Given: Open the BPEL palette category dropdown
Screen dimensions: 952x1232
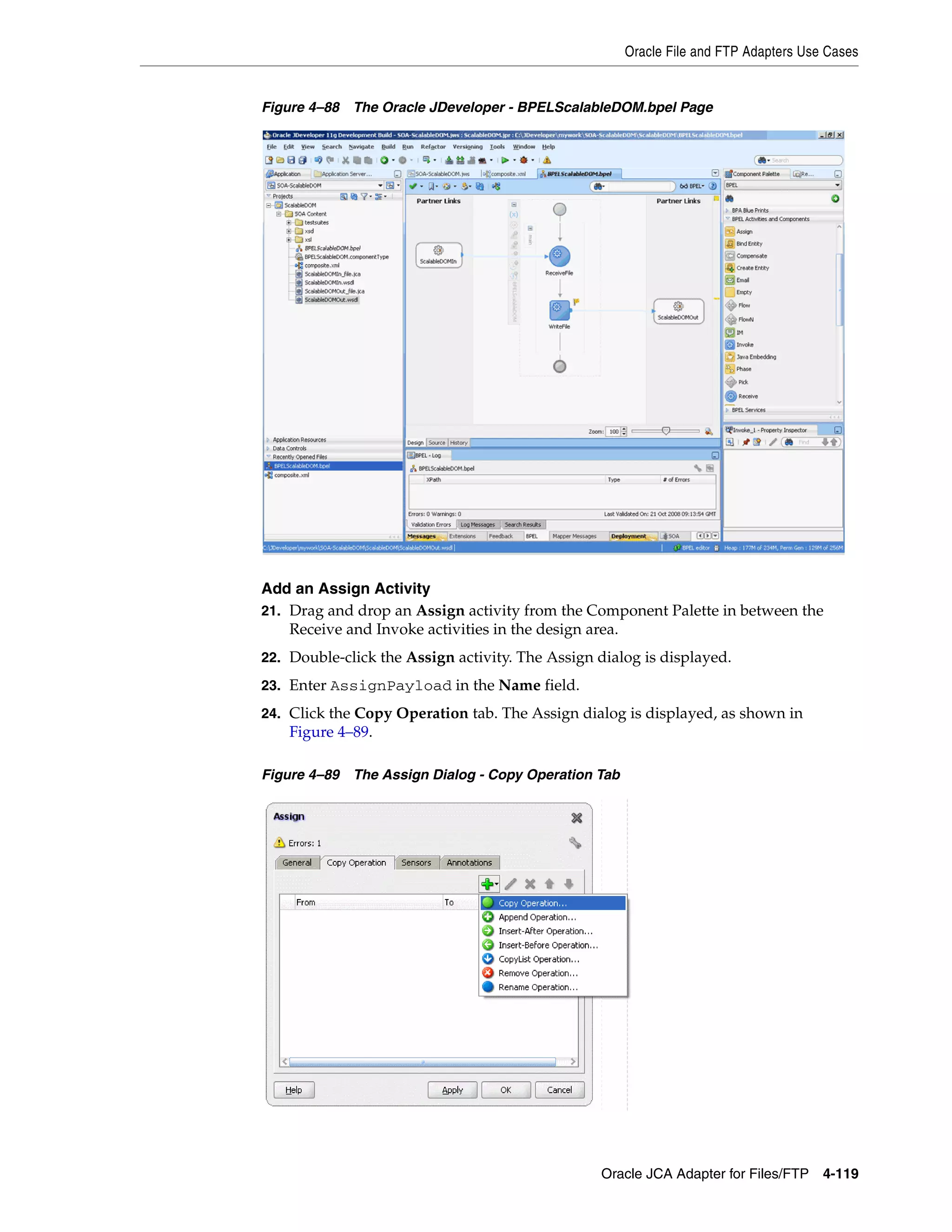Looking at the screenshot, I should coord(838,185).
